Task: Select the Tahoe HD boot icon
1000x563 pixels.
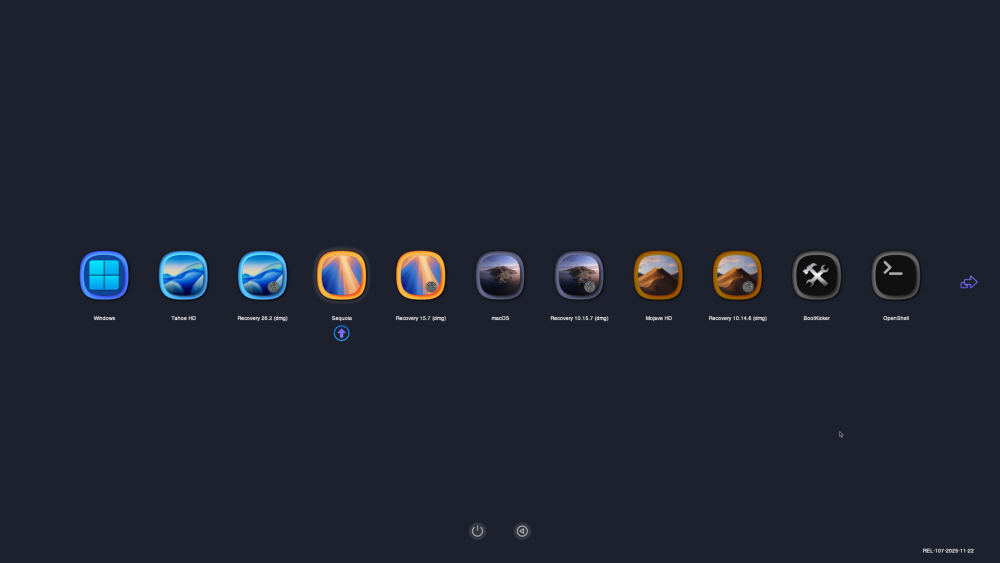Action: tap(183, 275)
